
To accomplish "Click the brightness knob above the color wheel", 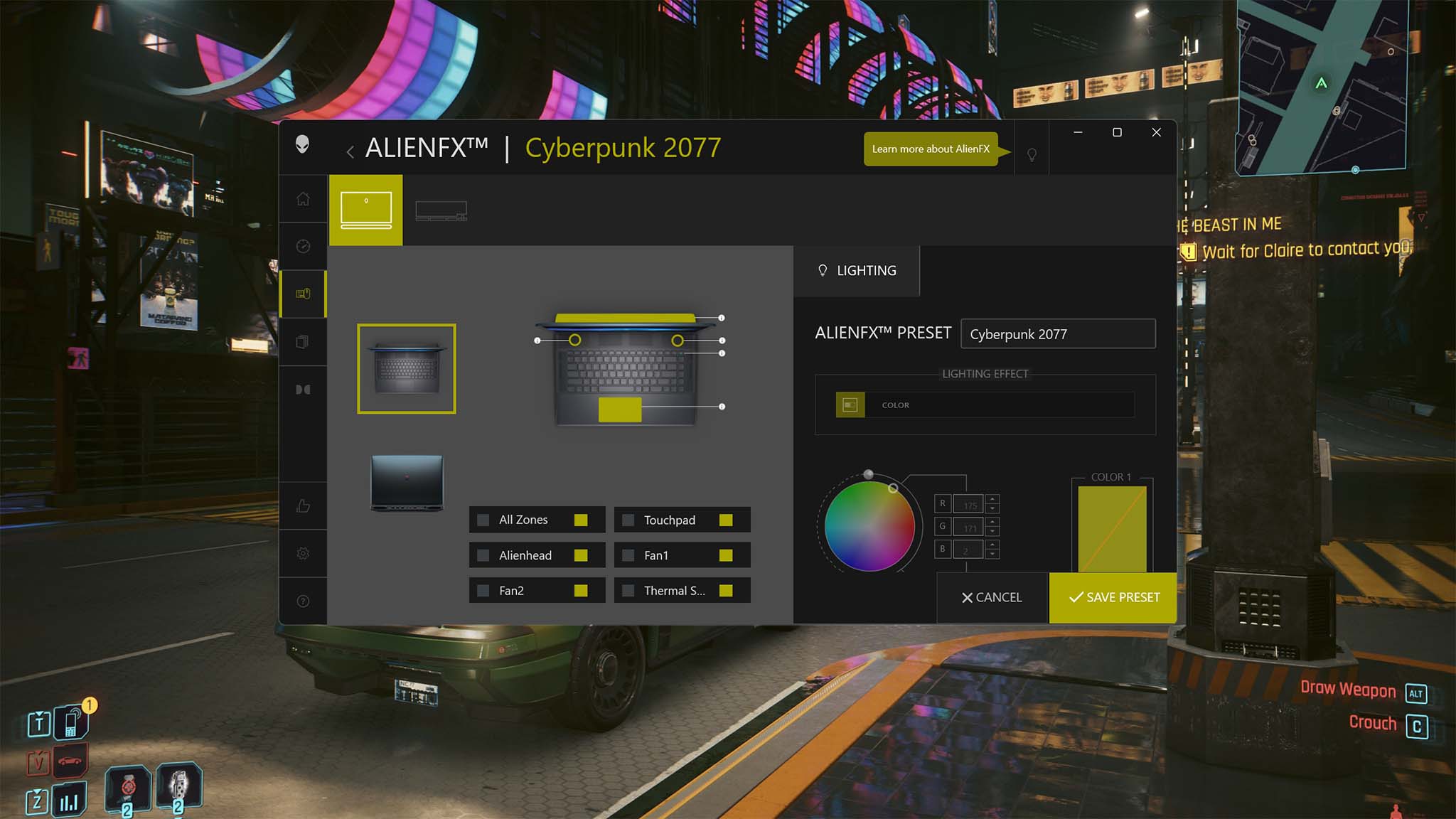I will click(x=868, y=474).
